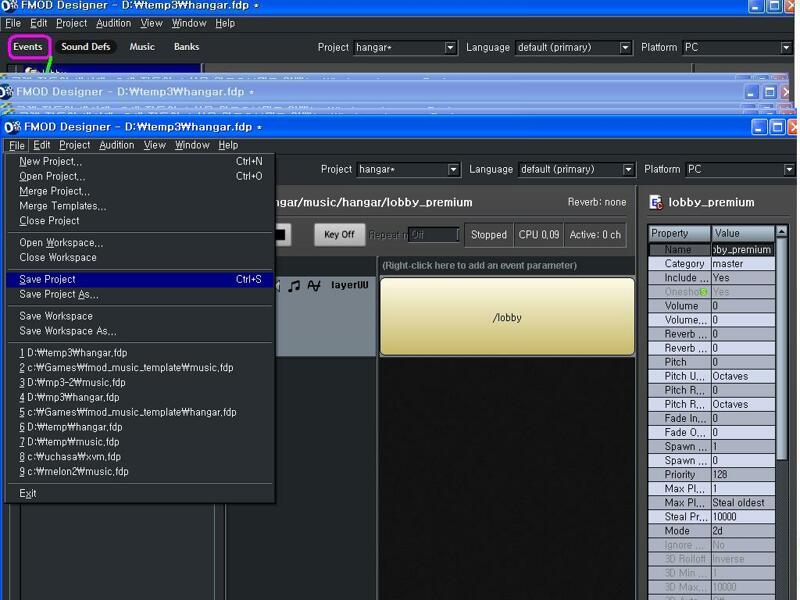The image size is (800, 600).
Task: Click Steal Pr... value '10000'
Action: 743,517
